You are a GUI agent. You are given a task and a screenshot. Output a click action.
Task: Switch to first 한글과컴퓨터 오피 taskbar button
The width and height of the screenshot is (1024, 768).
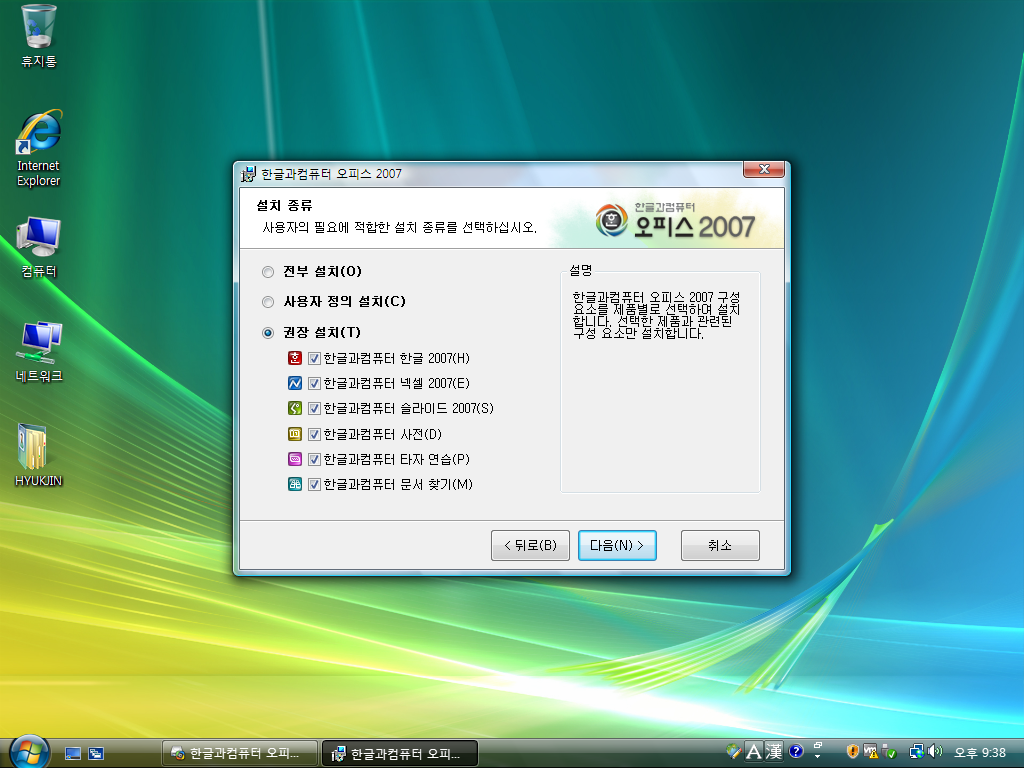240,754
